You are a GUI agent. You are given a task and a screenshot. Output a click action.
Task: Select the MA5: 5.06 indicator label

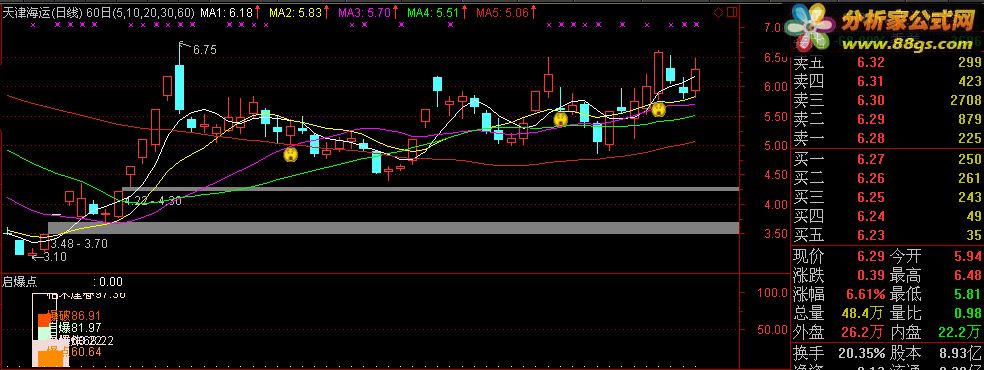pos(502,12)
